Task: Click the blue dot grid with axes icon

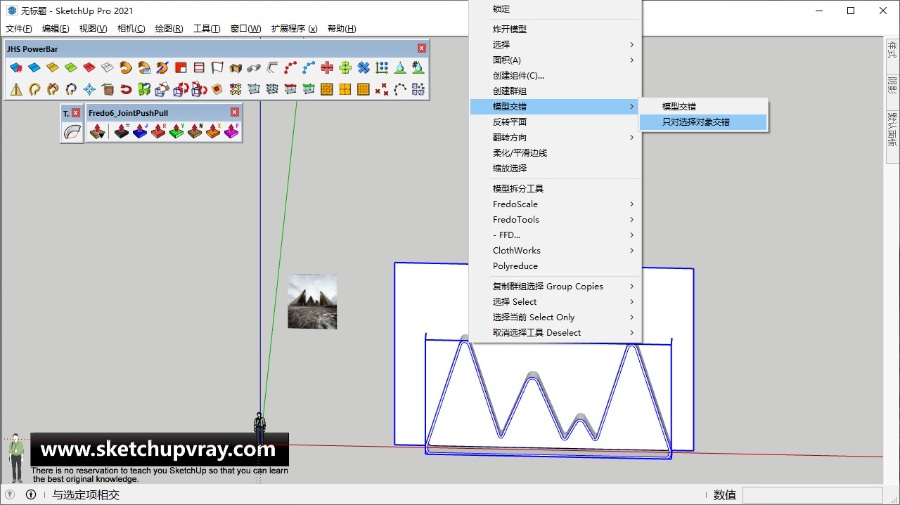Action: pos(382,68)
